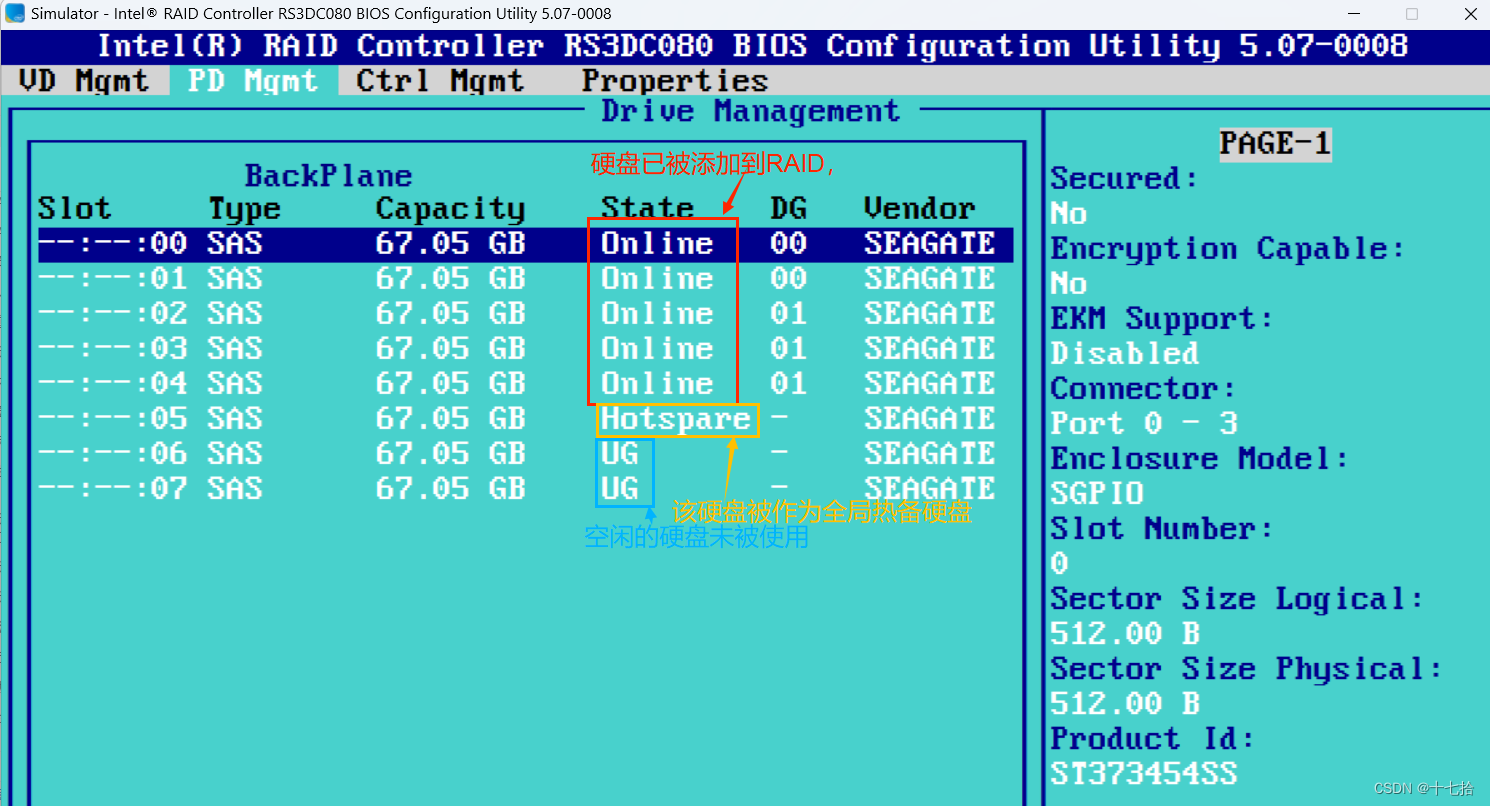1490x806 pixels.
Task: Click the Port 0 - 3 value
Action: click(x=1143, y=424)
